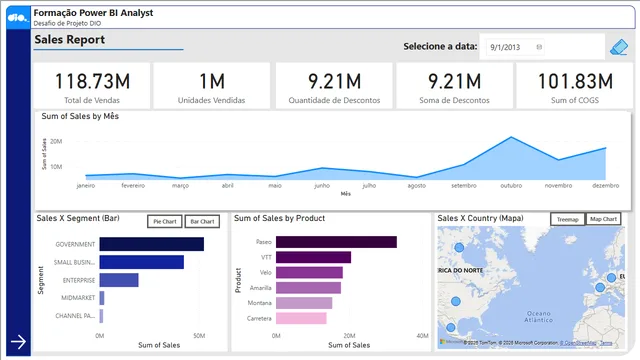Screen dimensions: 640x360
Task: Open the calendar picker icon in date field
Action: click(539, 47)
